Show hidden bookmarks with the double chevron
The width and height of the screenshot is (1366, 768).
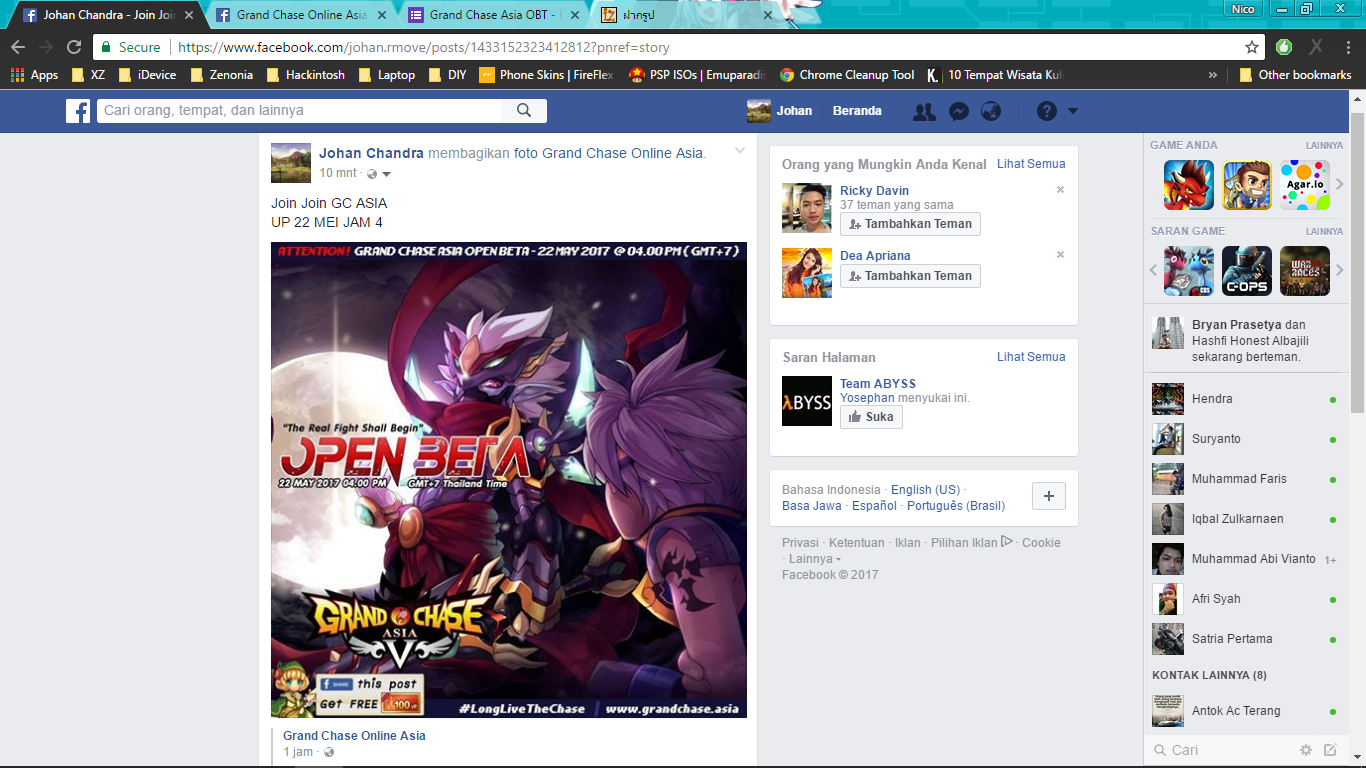coord(1213,75)
